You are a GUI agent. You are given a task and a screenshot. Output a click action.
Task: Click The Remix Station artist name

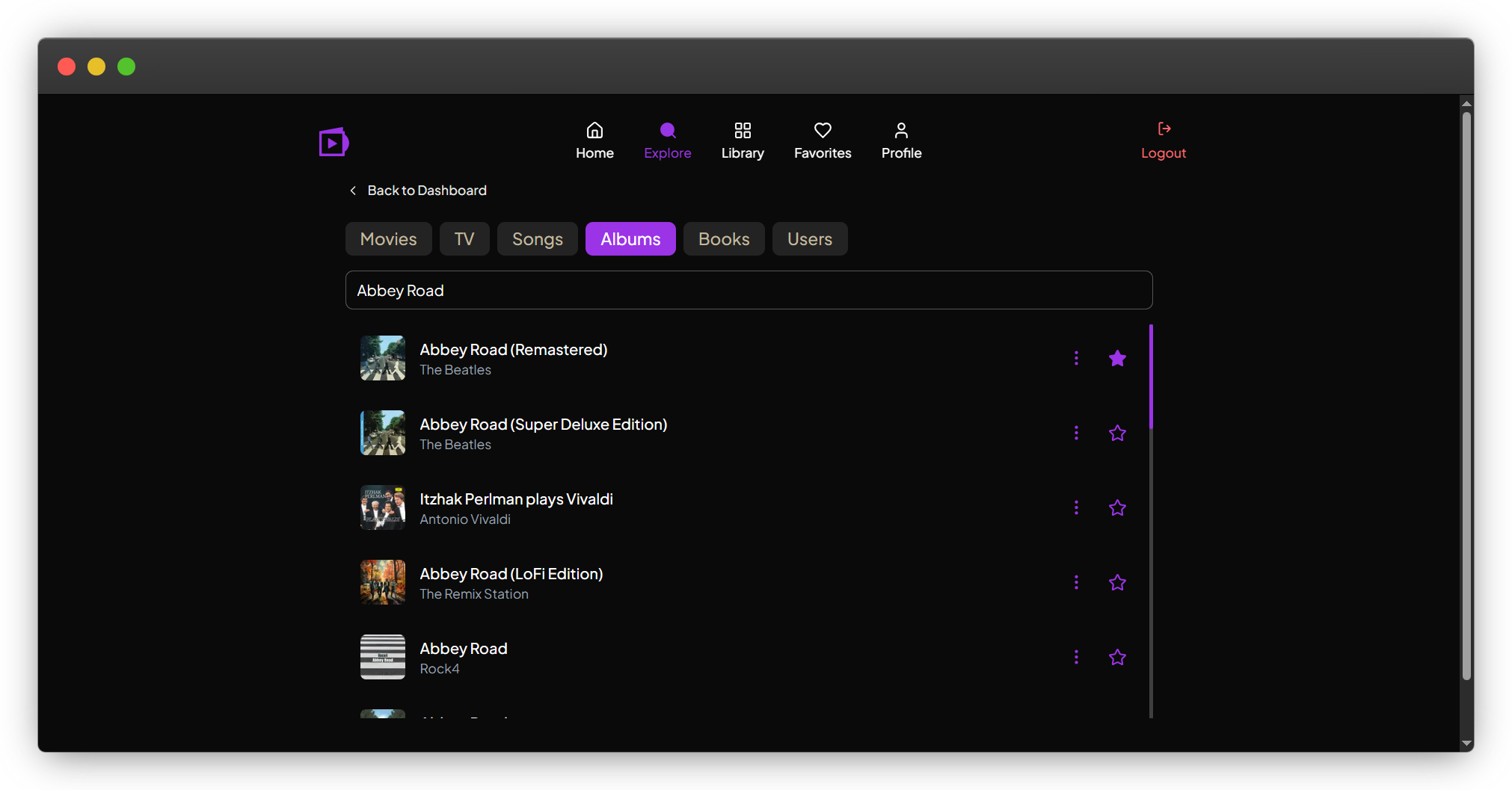tap(474, 594)
